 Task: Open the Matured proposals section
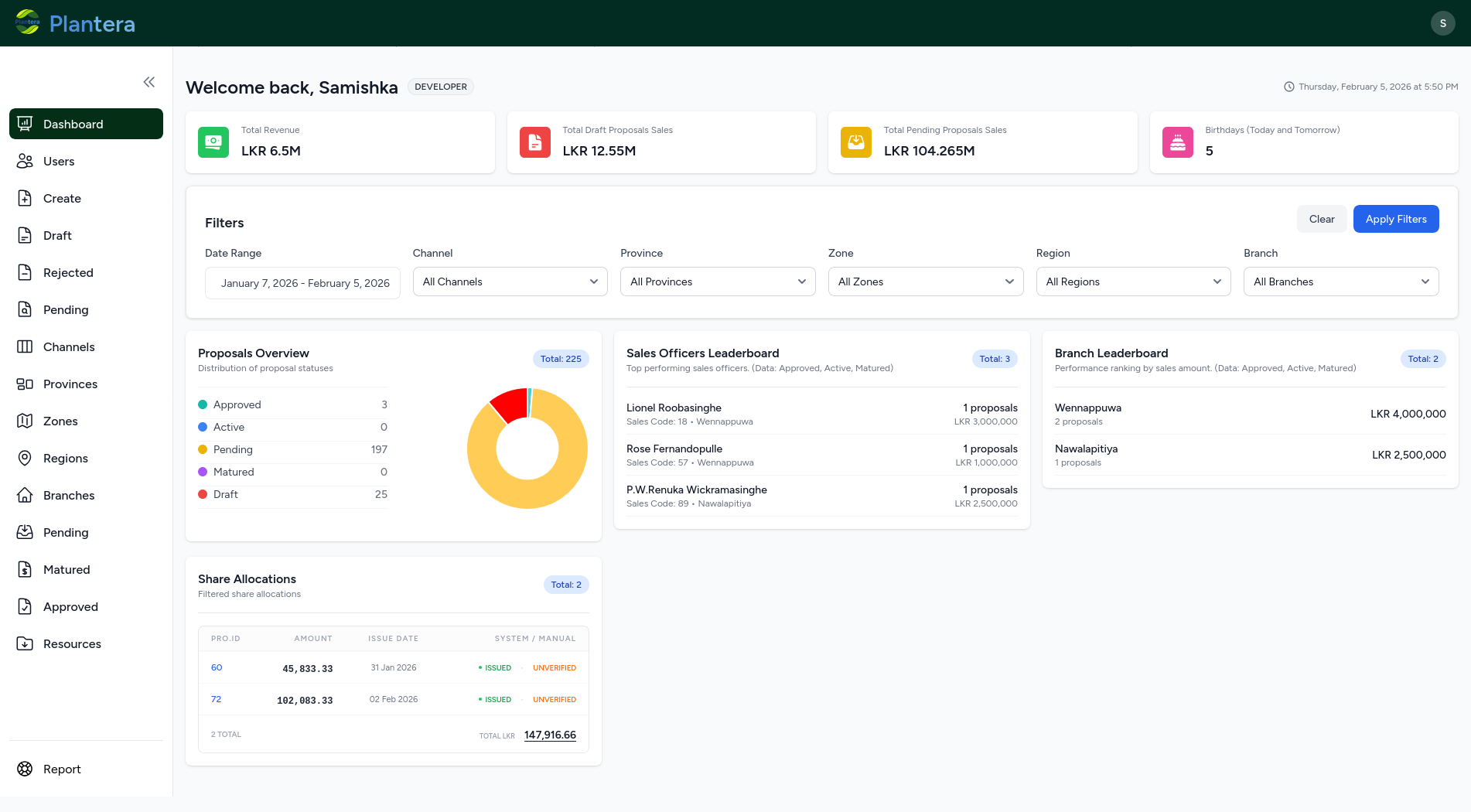tap(66, 569)
